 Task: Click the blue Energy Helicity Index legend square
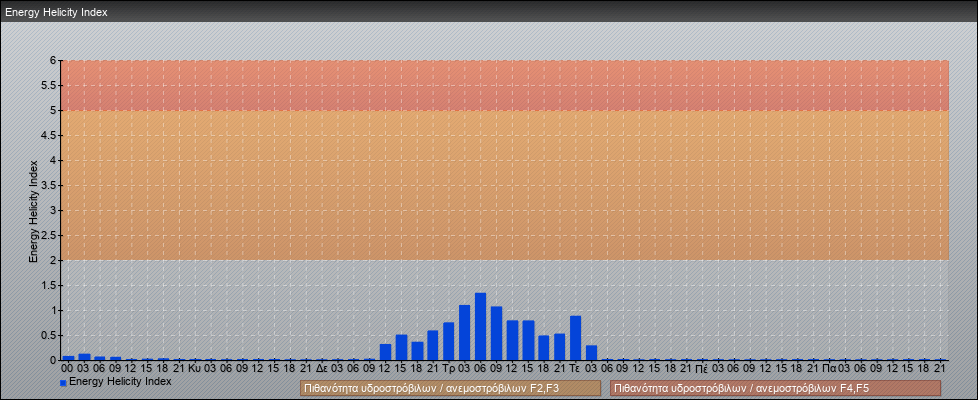[x=63, y=383]
